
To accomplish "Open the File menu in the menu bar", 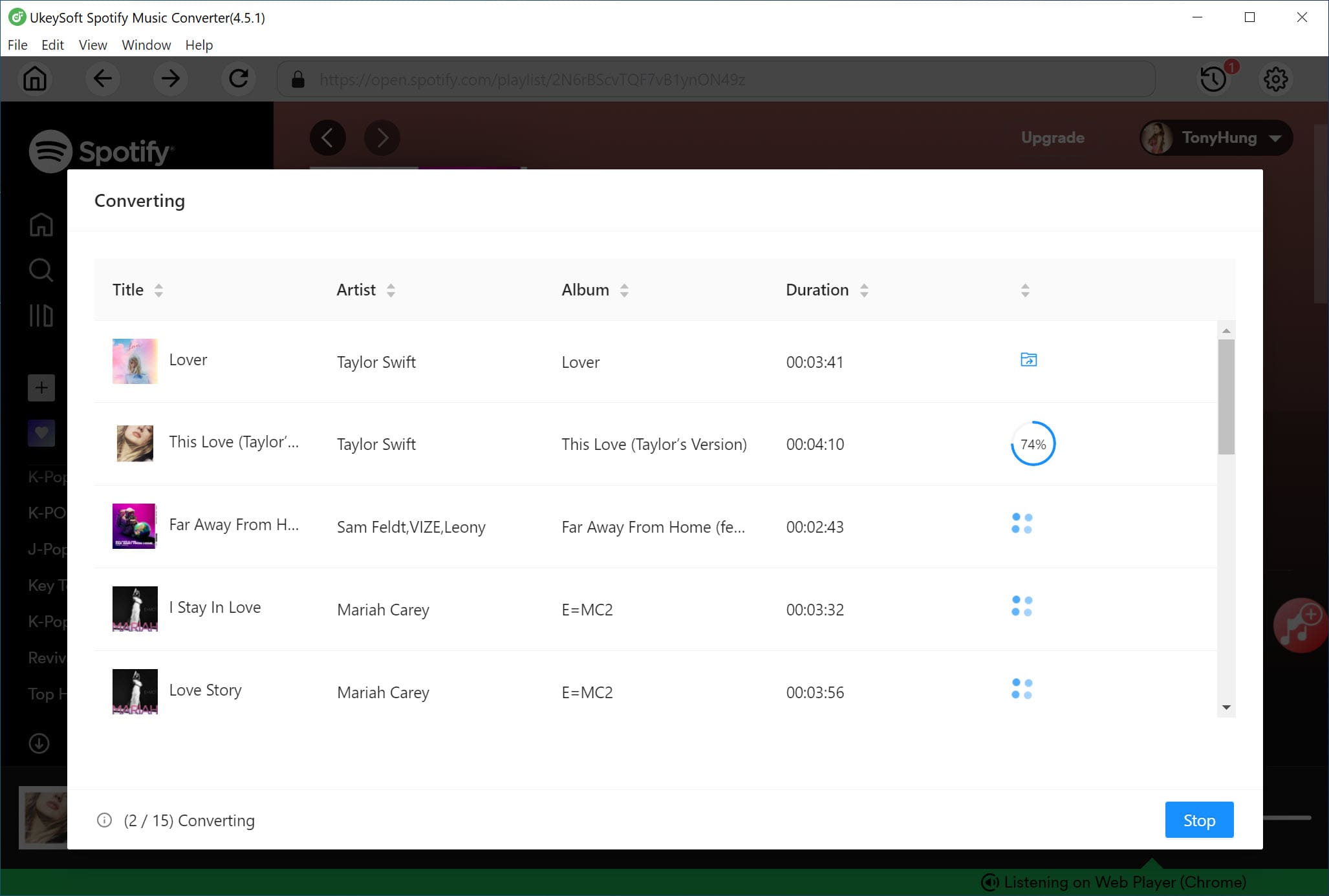I will pos(17,45).
